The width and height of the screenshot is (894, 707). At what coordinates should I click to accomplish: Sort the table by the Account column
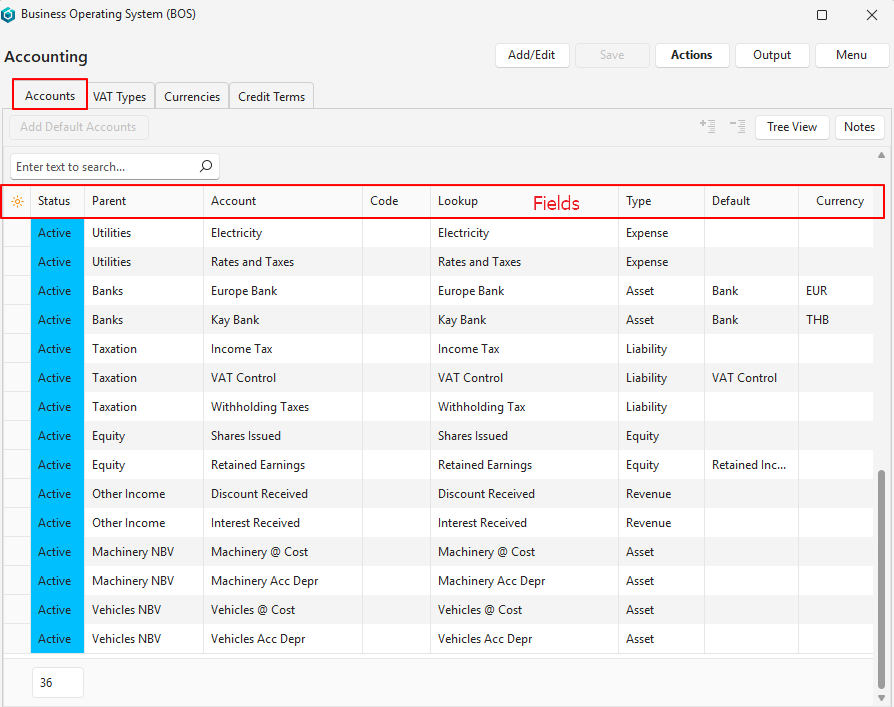tap(233, 201)
